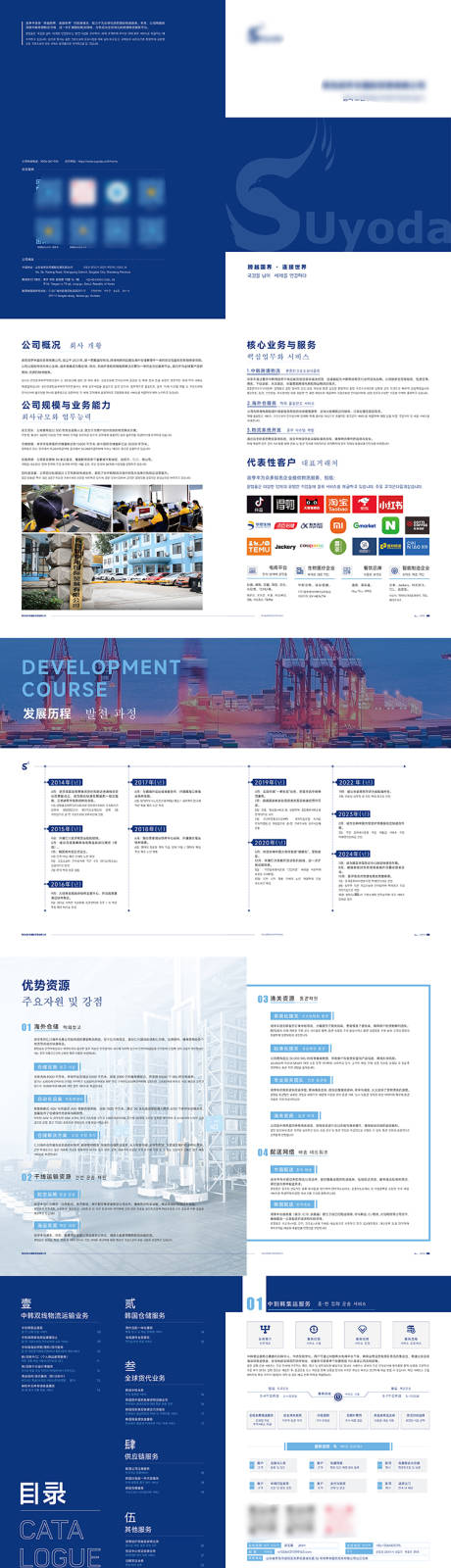
Task: Click the TEMU orange logo
Action: click(x=259, y=546)
